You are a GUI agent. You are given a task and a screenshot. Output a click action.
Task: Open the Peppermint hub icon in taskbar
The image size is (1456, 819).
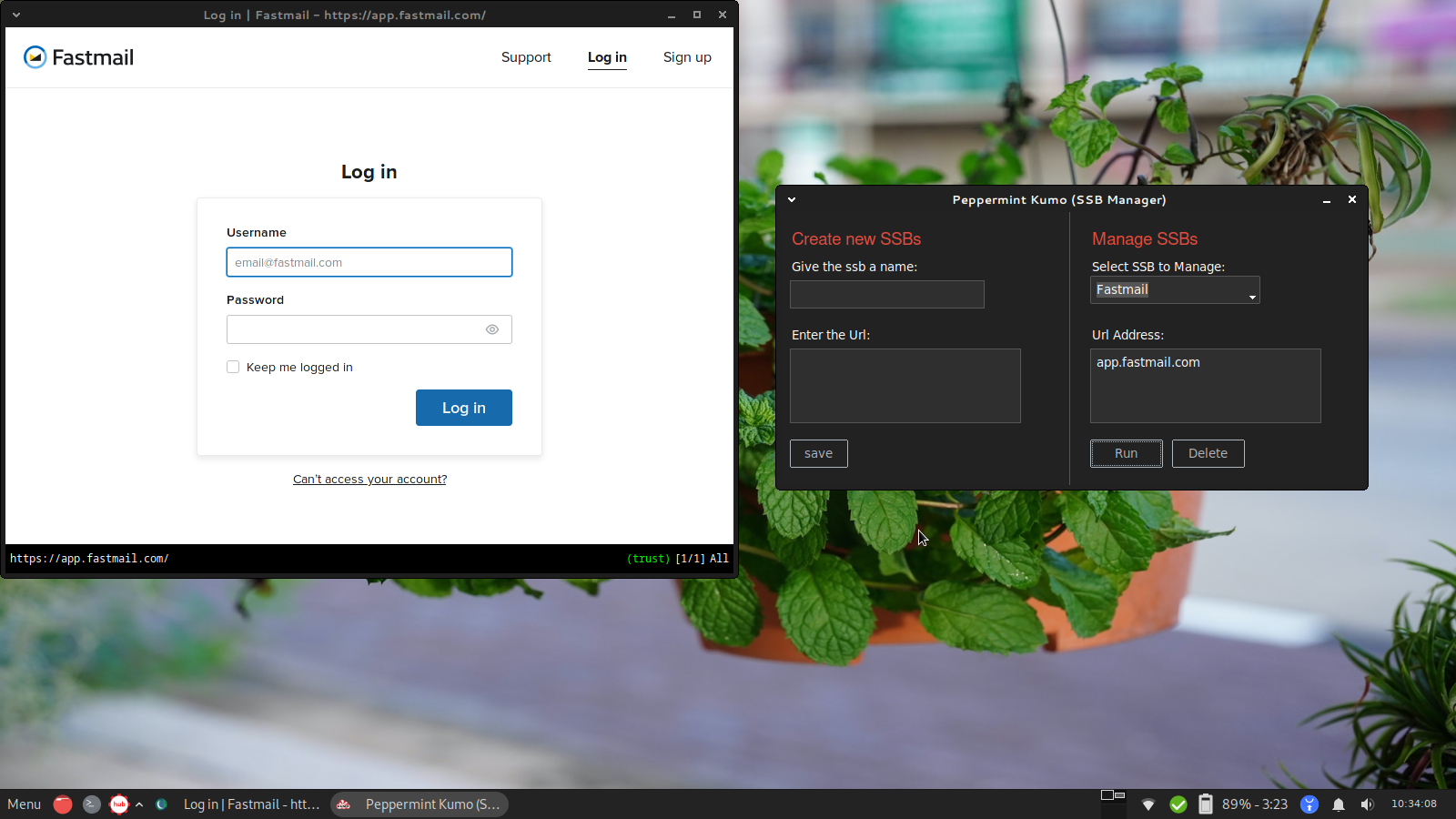pyautogui.click(x=119, y=804)
